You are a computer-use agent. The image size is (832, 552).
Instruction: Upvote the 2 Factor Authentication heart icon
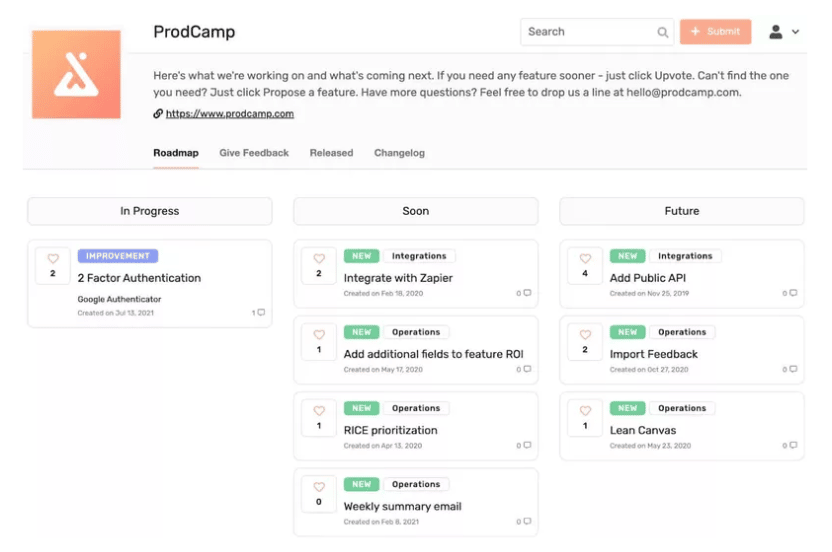(x=53, y=258)
